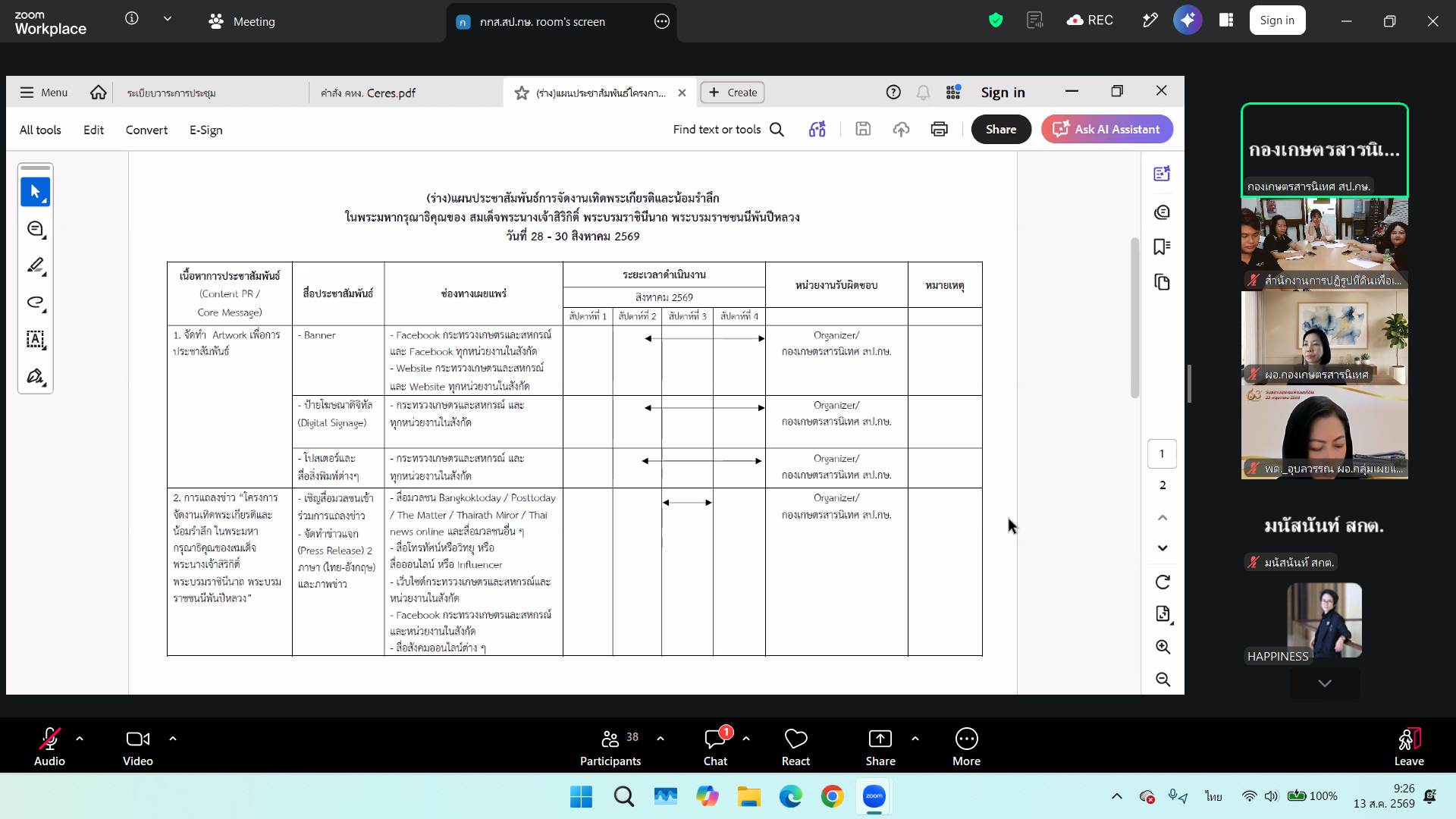Open File Explorer from the taskbar
Viewport: 1456px width, 819px height.
pyautogui.click(x=748, y=796)
